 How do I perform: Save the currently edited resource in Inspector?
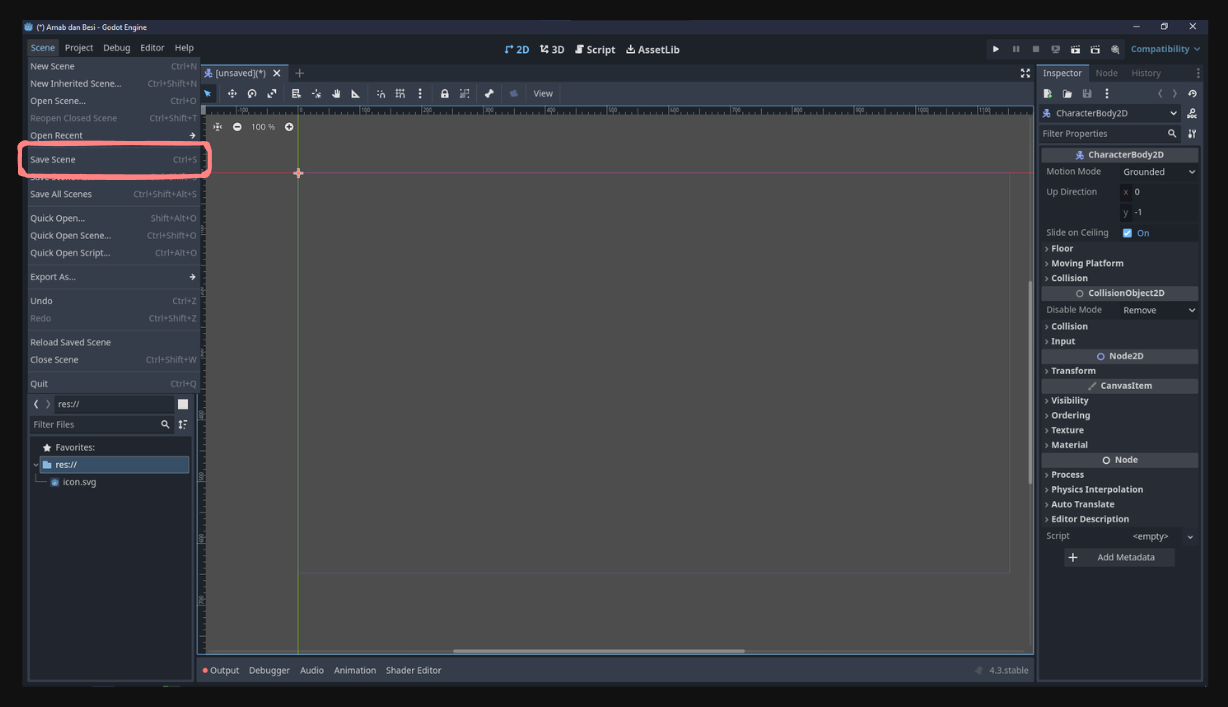tap(1087, 93)
